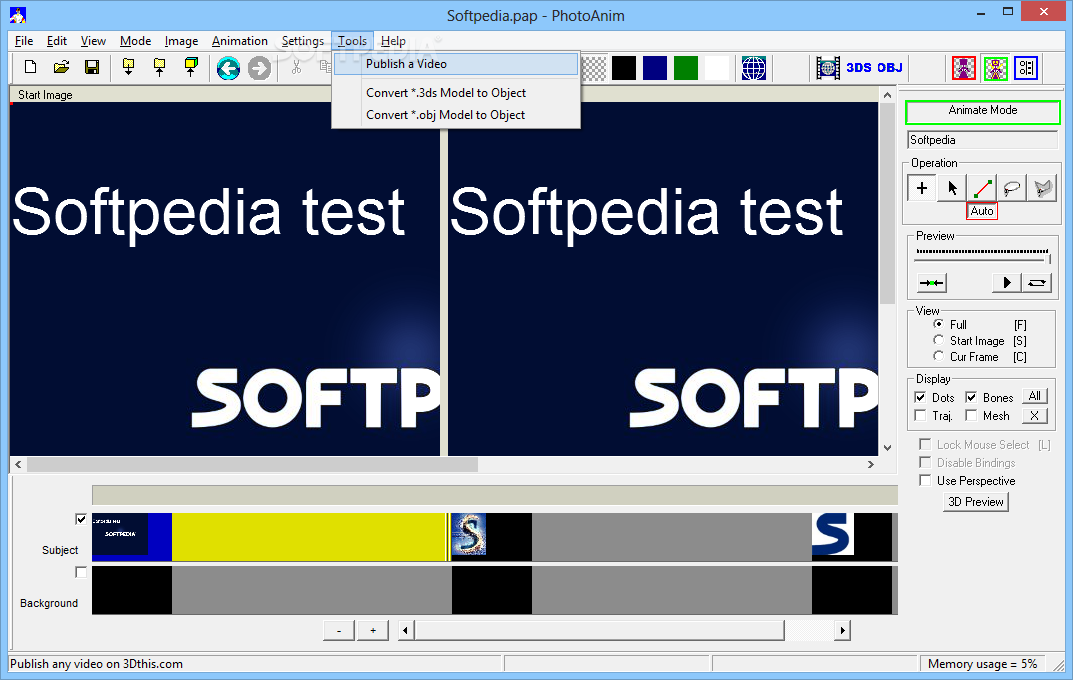1073x680 pixels.
Task: Click the yellow segment on Subject timeline
Action: 309,537
